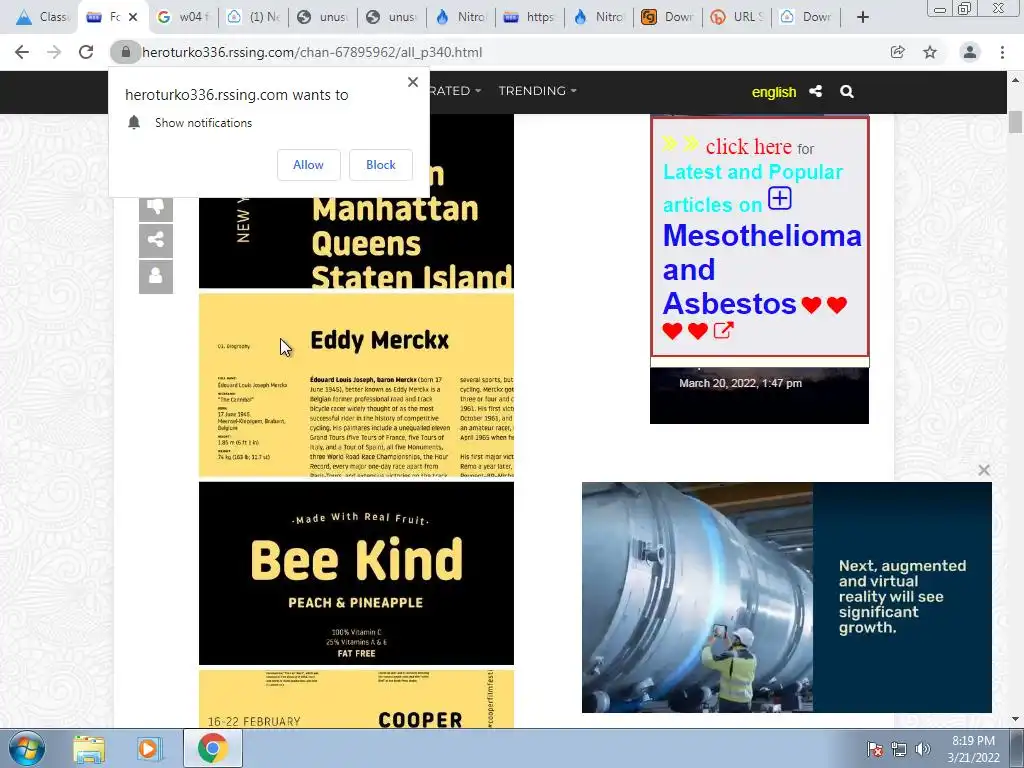The width and height of the screenshot is (1024, 768).
Task: Select the english language link
Action: pos(774,92)
